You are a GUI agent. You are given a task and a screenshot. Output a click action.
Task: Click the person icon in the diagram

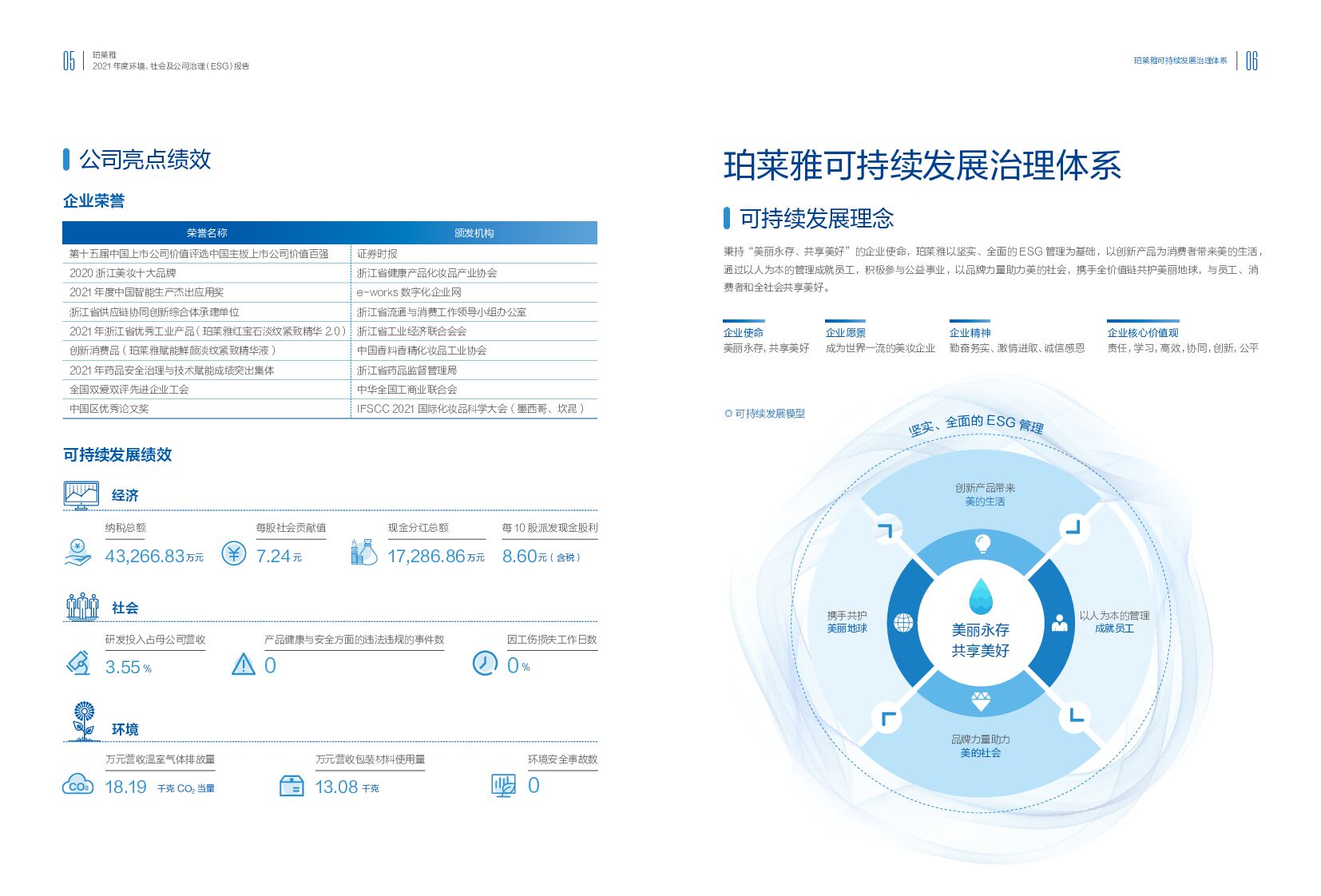pos(1060,623)
